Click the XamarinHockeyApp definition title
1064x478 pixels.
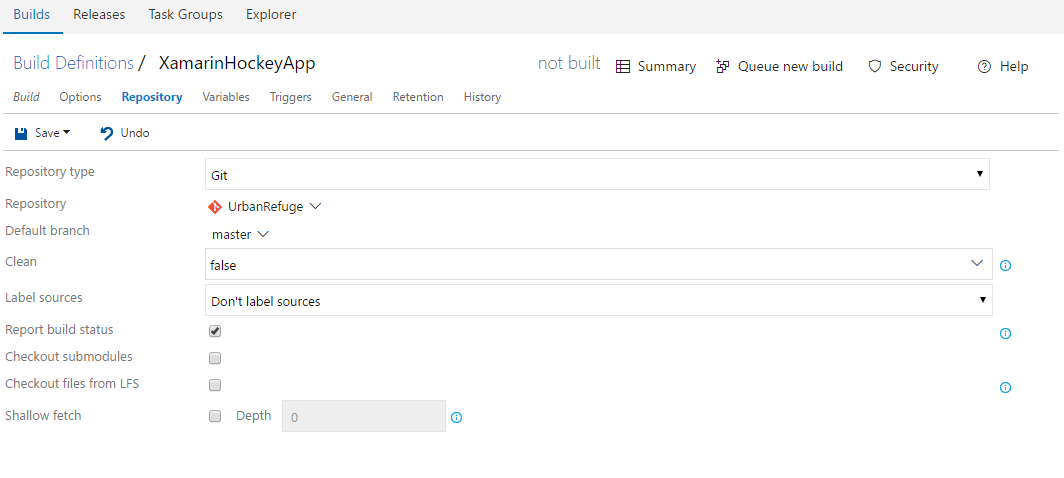click(x=237, y=63)
